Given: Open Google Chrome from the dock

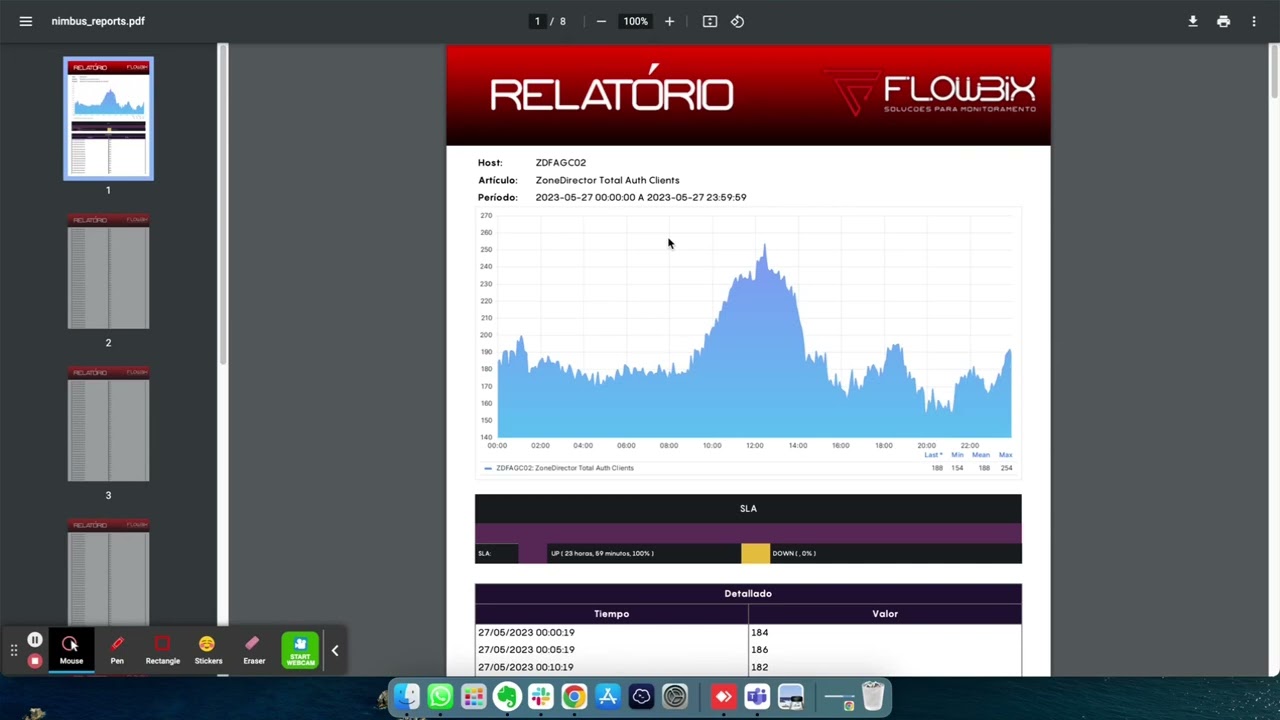Looking at the screenshot, I should (574, 696).
